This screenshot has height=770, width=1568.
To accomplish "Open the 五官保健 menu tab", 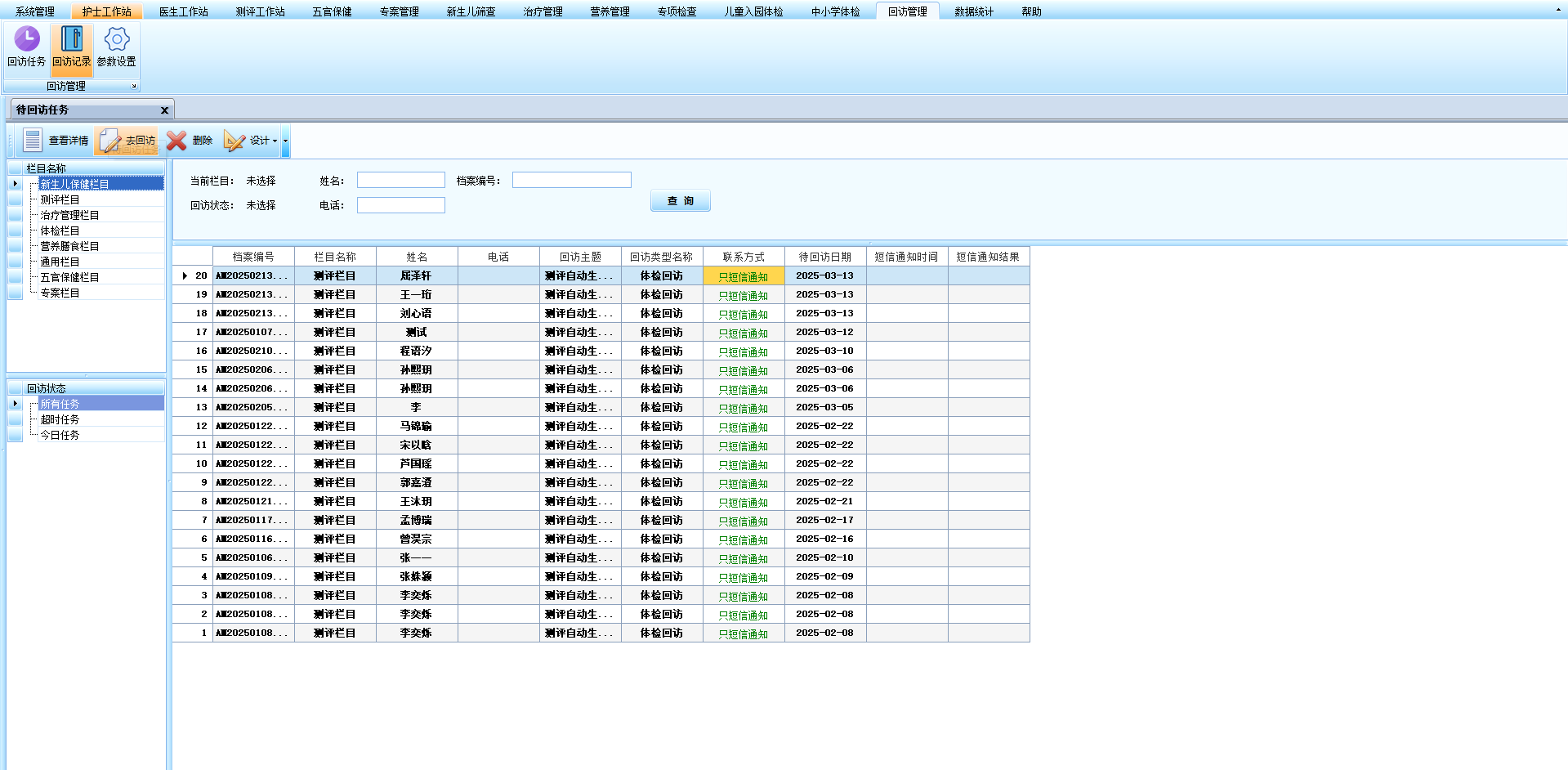I will [x=333, y=11].
